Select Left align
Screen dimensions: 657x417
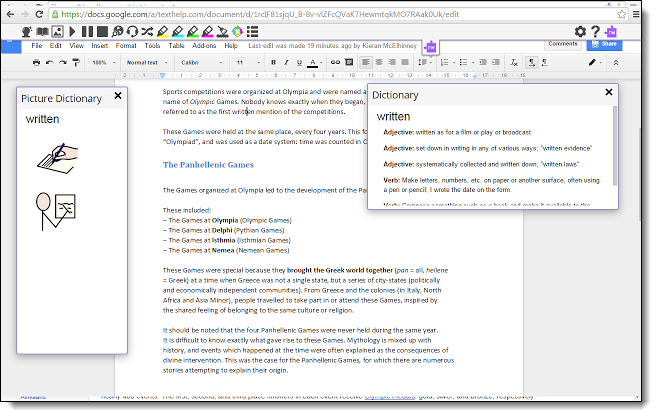(366, 62)
